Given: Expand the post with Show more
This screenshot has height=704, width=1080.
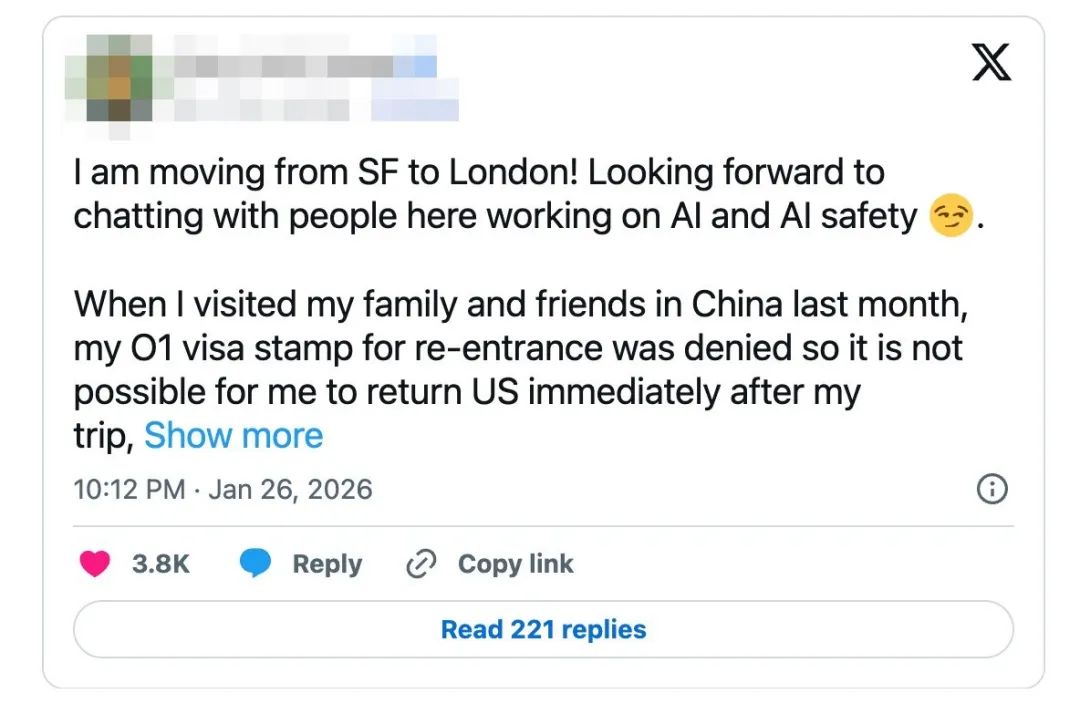Looking at the screenshot, I should point(233,435).
